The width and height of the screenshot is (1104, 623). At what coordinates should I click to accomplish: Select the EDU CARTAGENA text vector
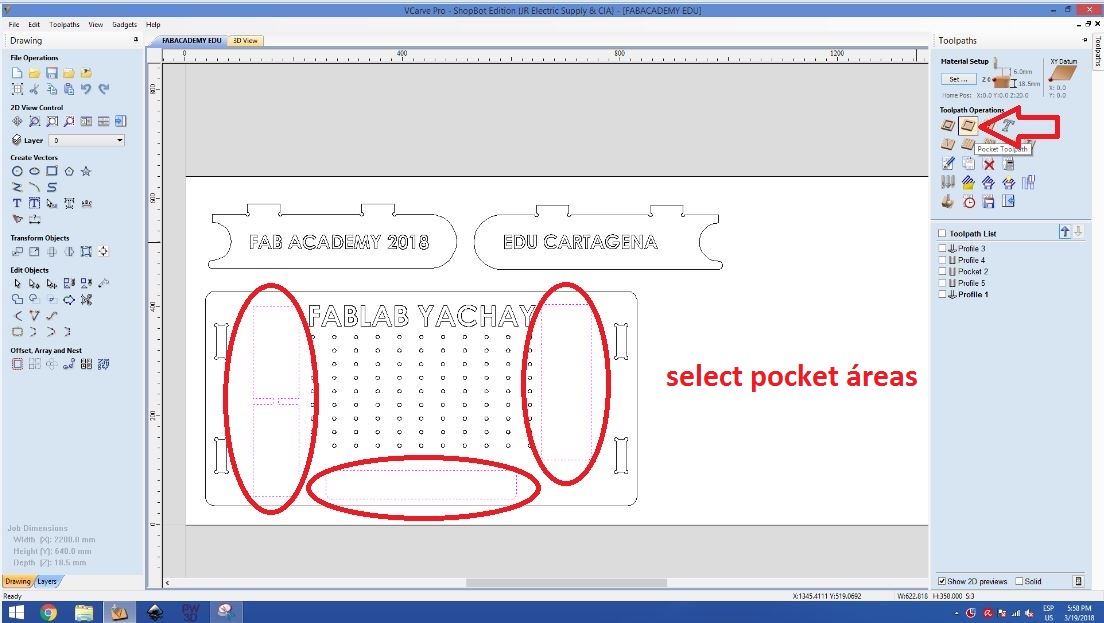pos(580,242)
